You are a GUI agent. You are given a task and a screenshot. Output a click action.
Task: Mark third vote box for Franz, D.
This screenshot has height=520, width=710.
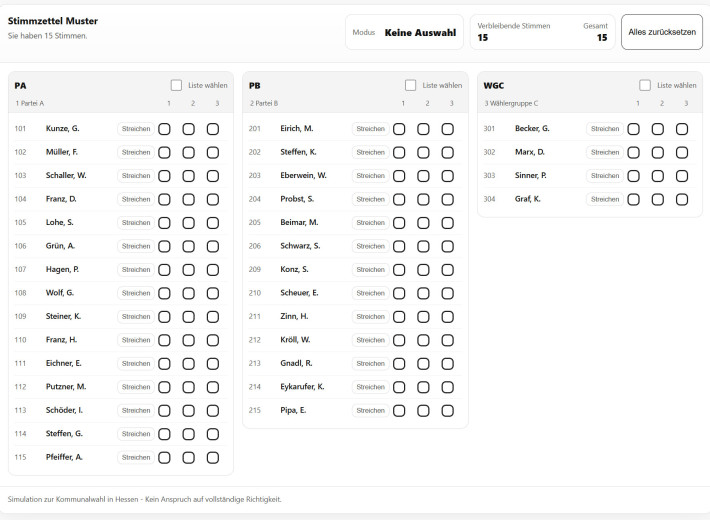pos(213,199)
